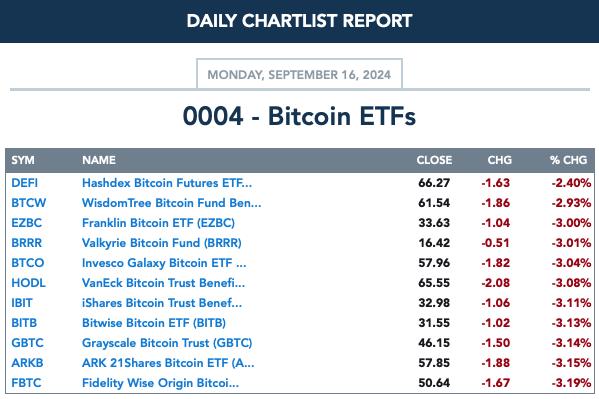Click the SYM column header
The image size is (599, 399).
23,160
